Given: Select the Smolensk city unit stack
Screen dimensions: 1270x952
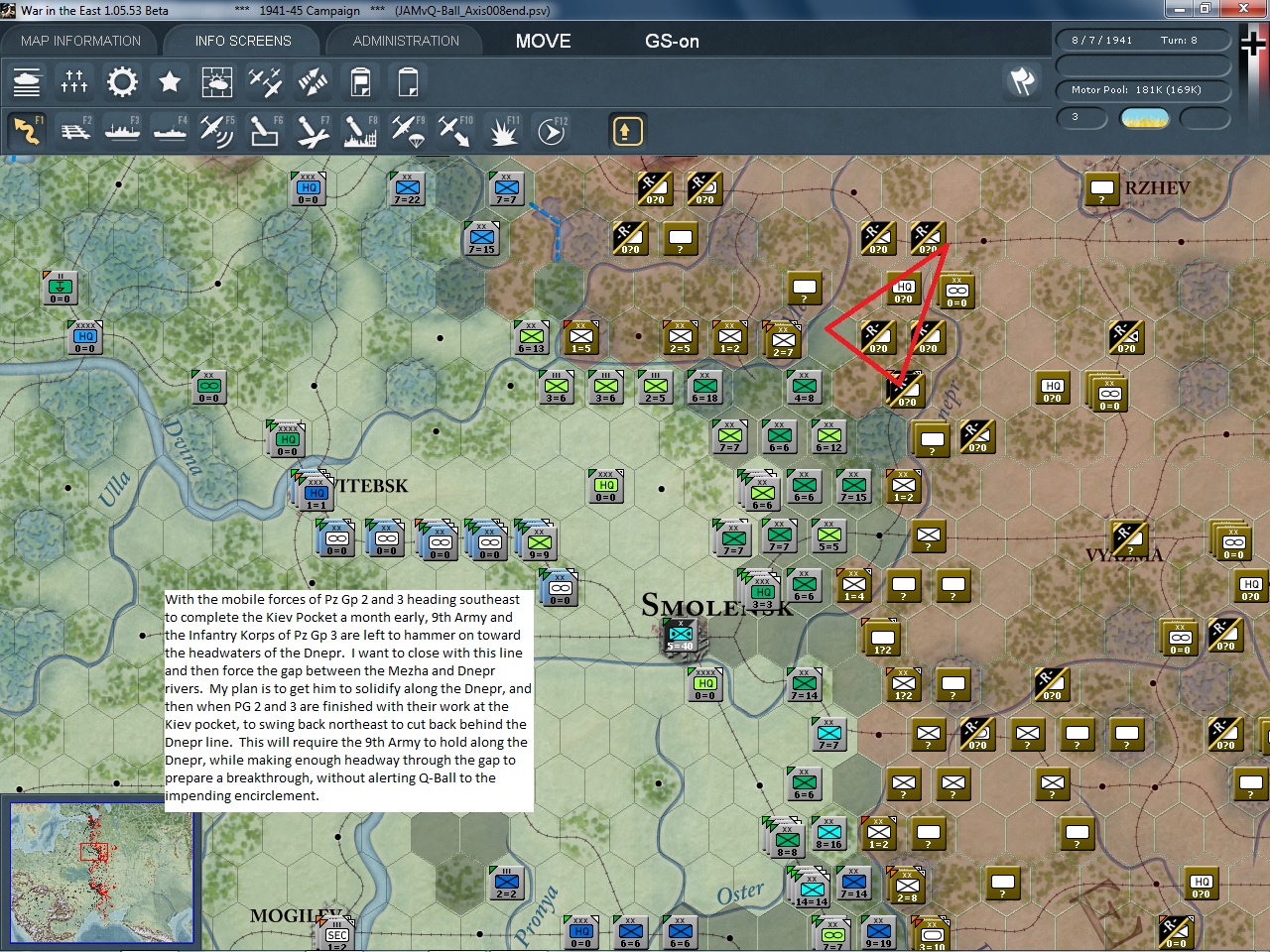Looking at the screenshot, I should 681,635.
